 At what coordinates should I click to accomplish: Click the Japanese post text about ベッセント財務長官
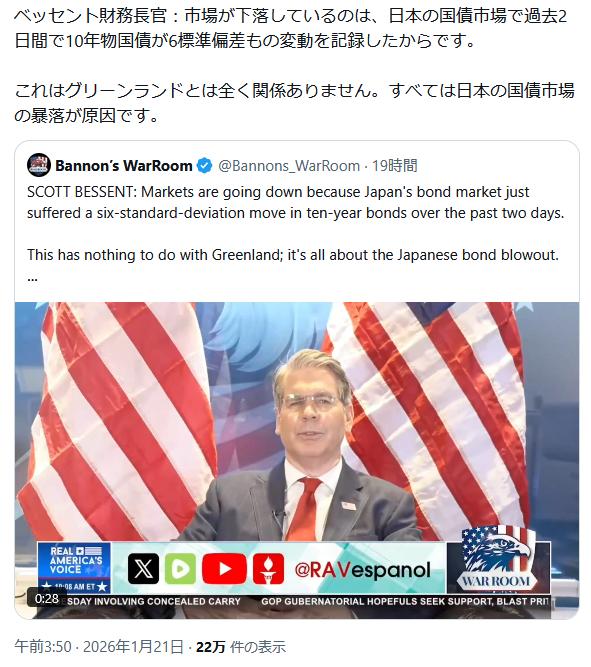click(x=294, y=66)
